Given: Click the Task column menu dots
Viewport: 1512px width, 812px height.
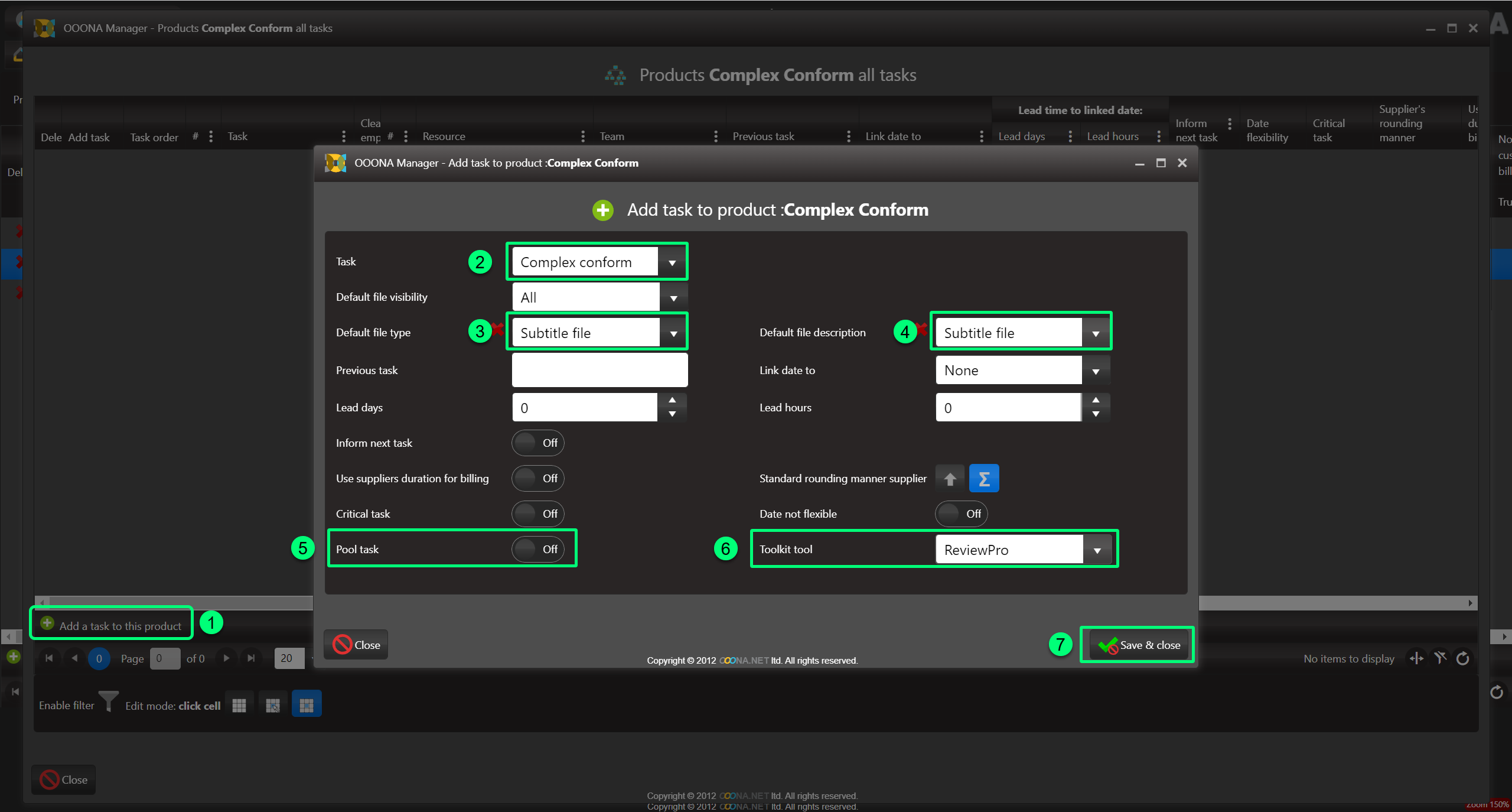Looking at the screenshot, I should pyautogui.click(x=344, y=137).
